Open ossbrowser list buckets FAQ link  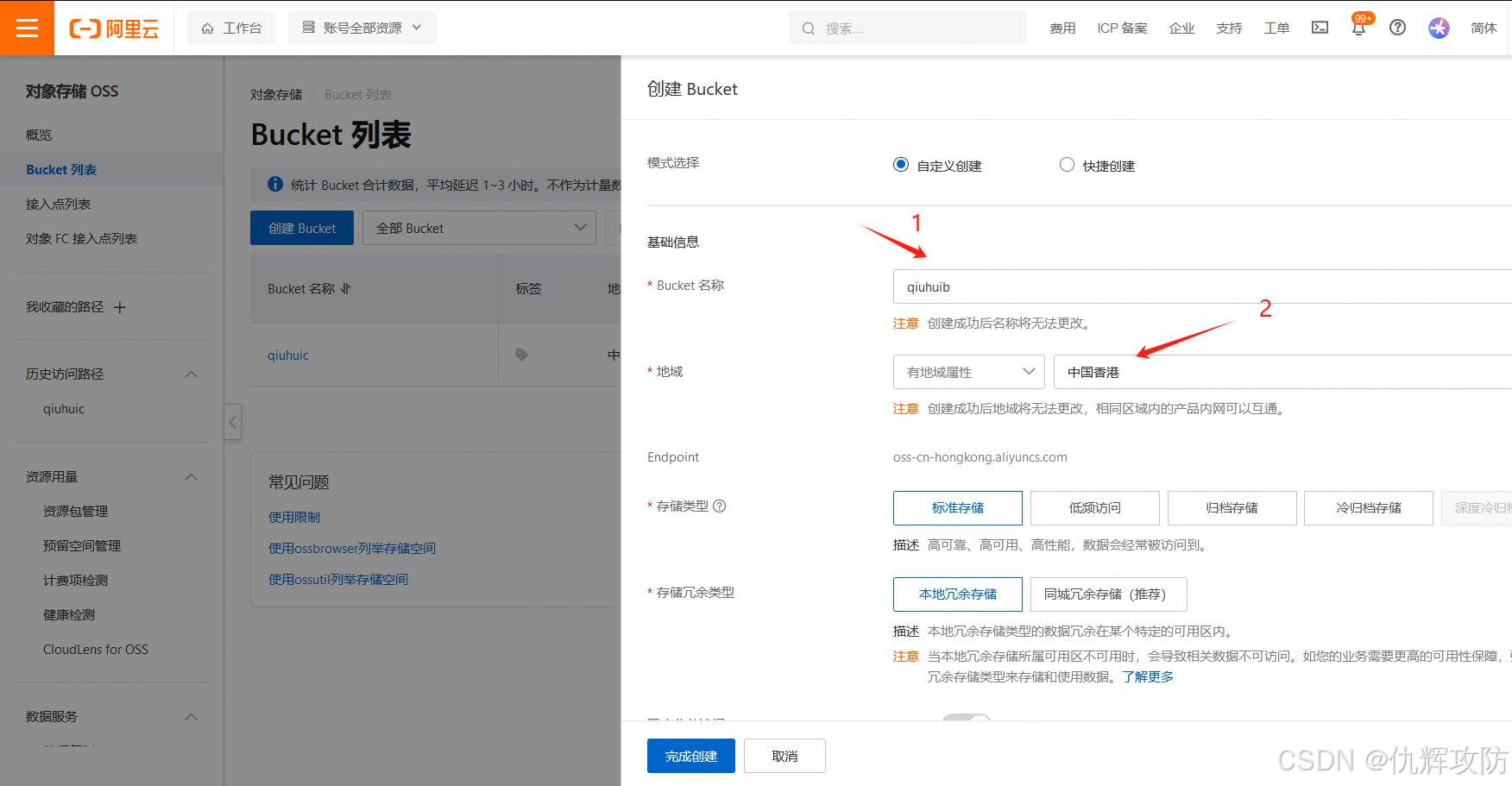click(x=352, y=548)
